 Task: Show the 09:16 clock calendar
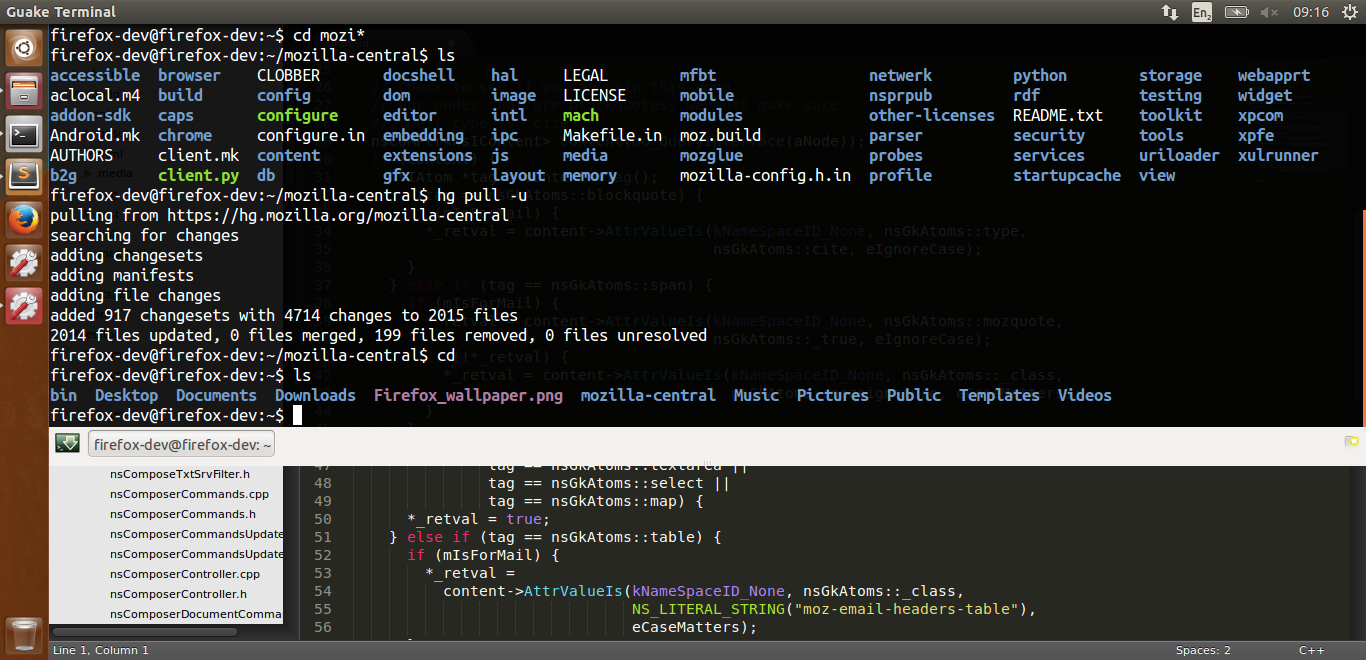tap(1311, 12)
